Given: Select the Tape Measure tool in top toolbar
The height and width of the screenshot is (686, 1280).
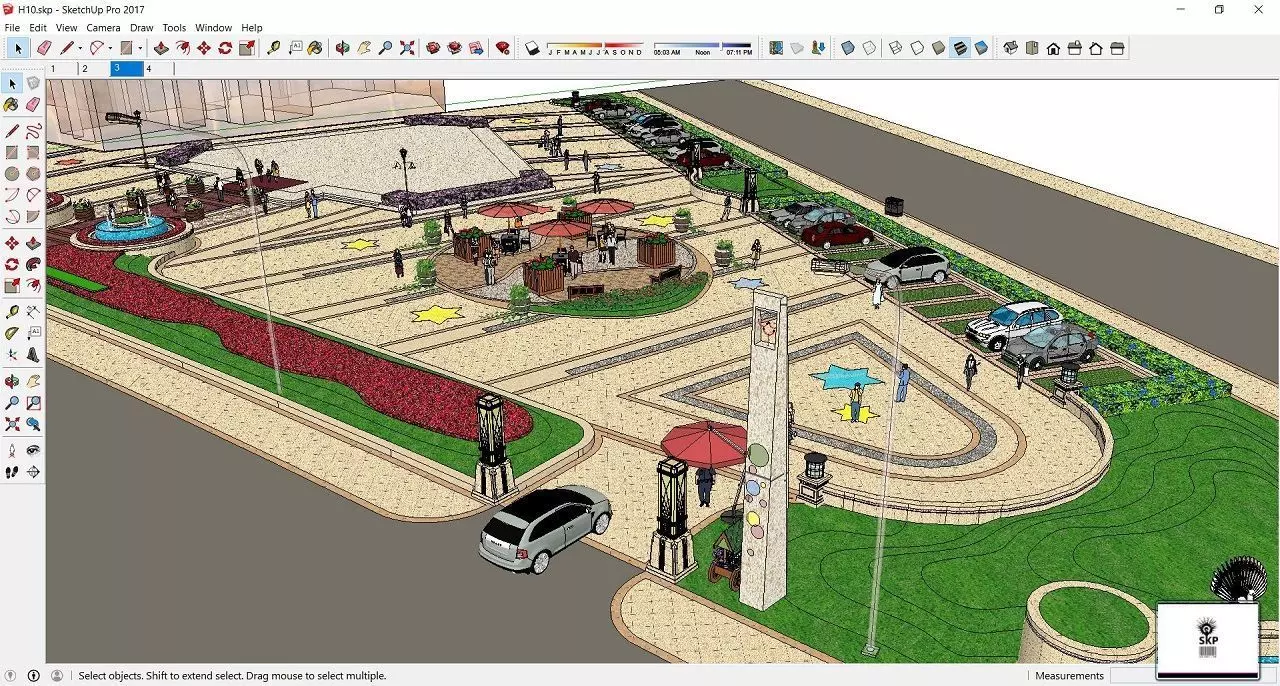Looking at the screenshot, I should coord(273,48).
